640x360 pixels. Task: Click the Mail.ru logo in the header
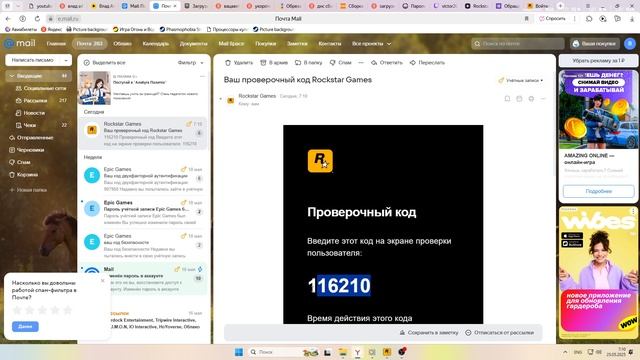click(x=20, y=43)
